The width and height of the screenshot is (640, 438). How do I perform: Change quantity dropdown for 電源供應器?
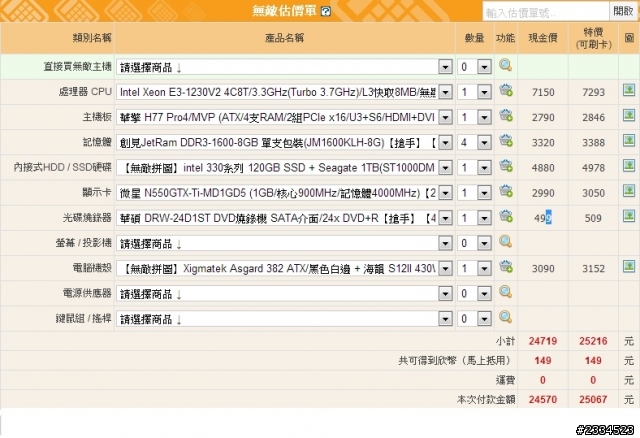click(474, 294)
